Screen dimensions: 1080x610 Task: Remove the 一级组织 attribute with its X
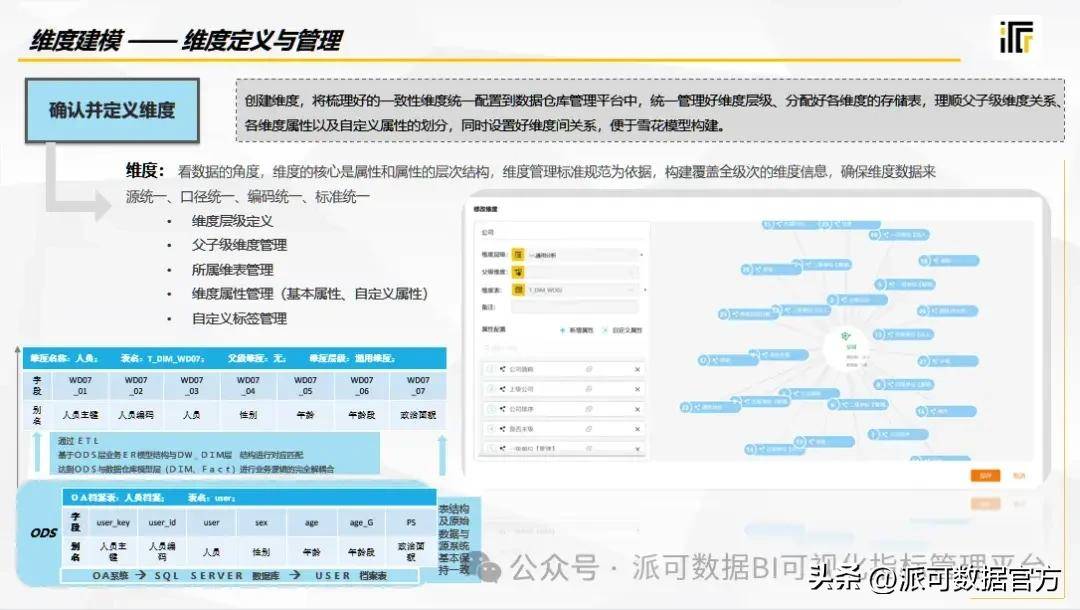pos(637,448)
